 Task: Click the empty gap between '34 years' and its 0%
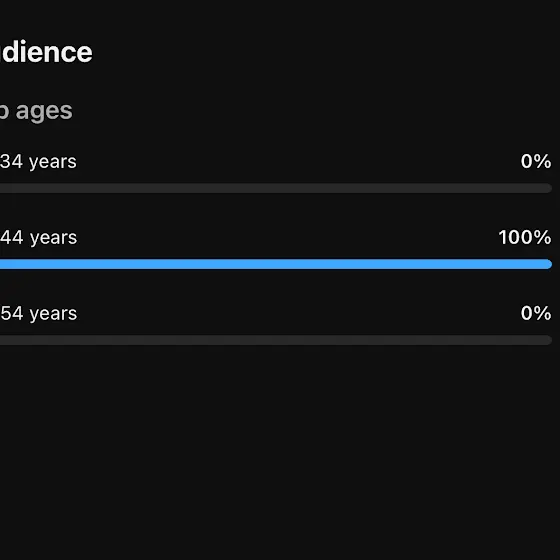point(298,161)
